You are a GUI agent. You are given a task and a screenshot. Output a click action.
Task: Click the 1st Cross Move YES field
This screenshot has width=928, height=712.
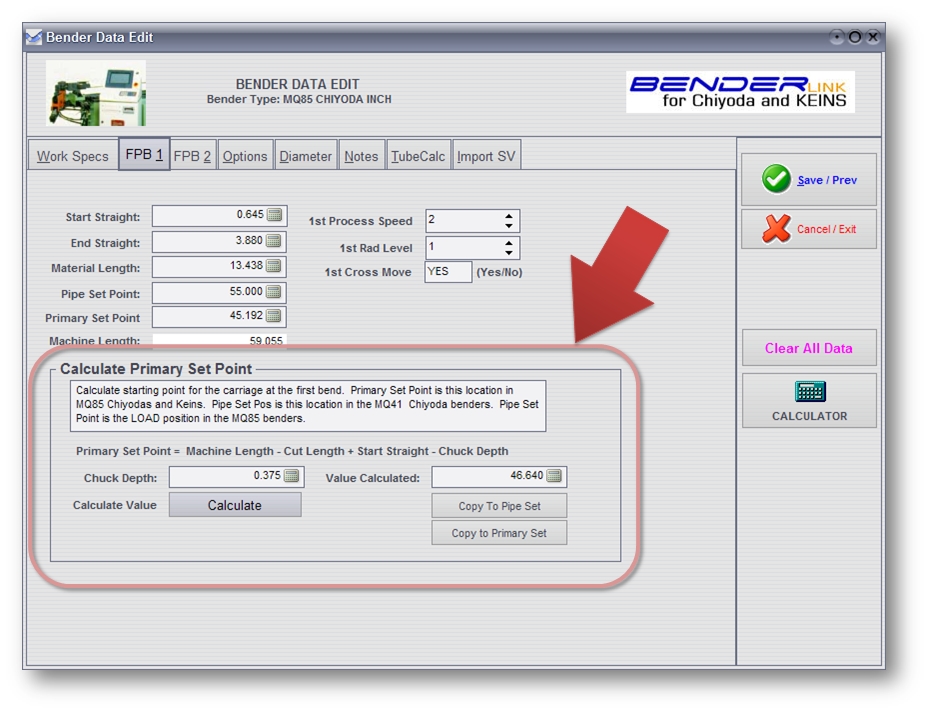(447, 272)
